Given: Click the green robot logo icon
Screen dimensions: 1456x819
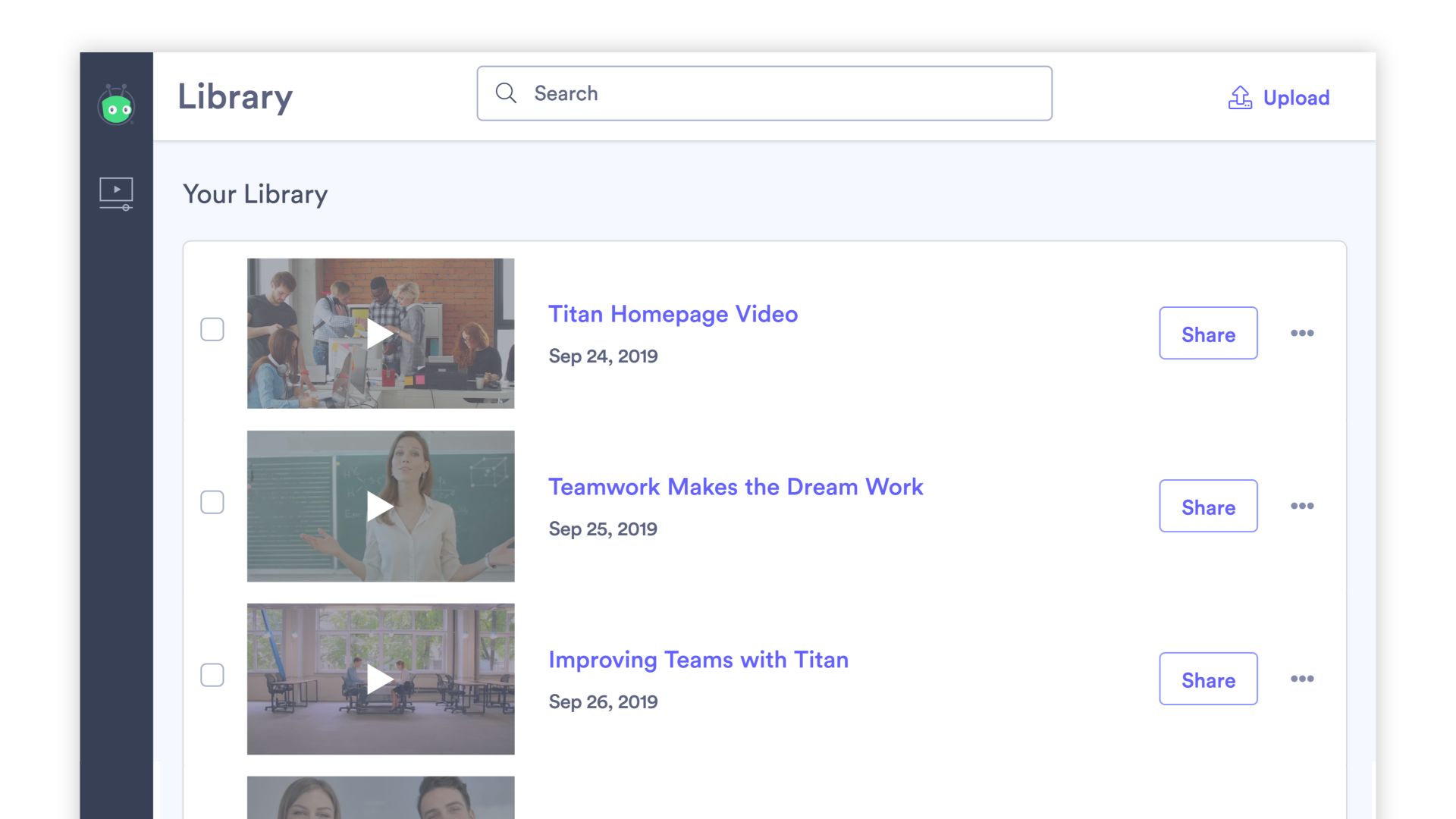Looking at the screenshot, I should pos(116,105).
